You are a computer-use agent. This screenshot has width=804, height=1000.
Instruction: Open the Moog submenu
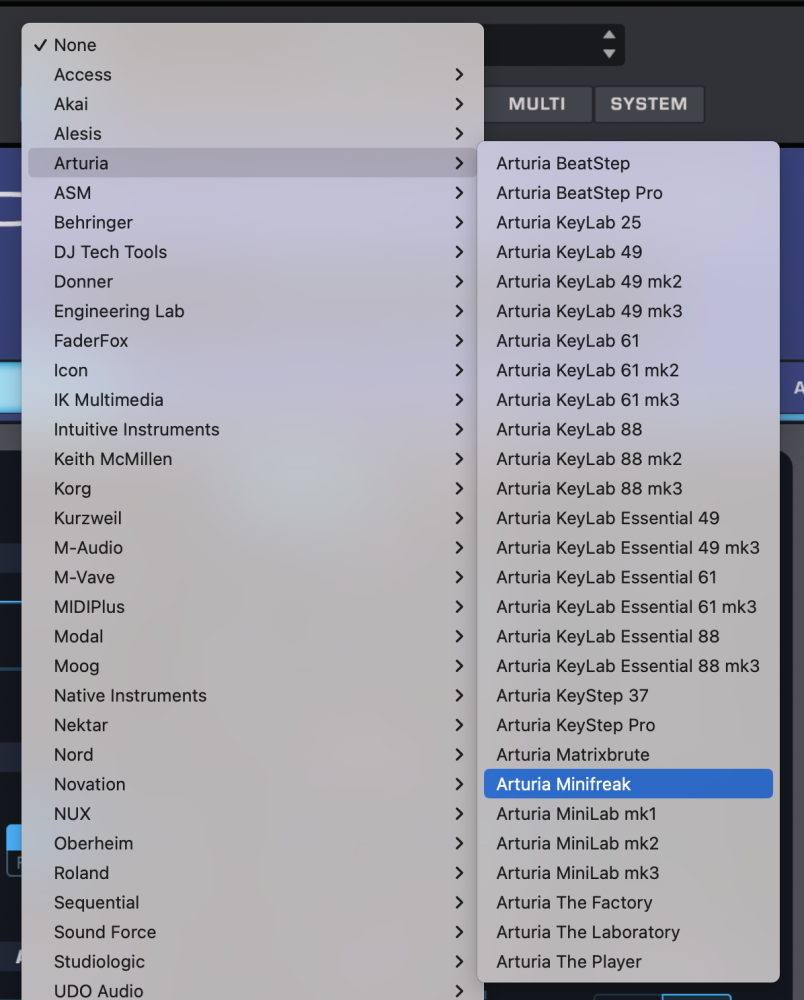coord(252,666)
